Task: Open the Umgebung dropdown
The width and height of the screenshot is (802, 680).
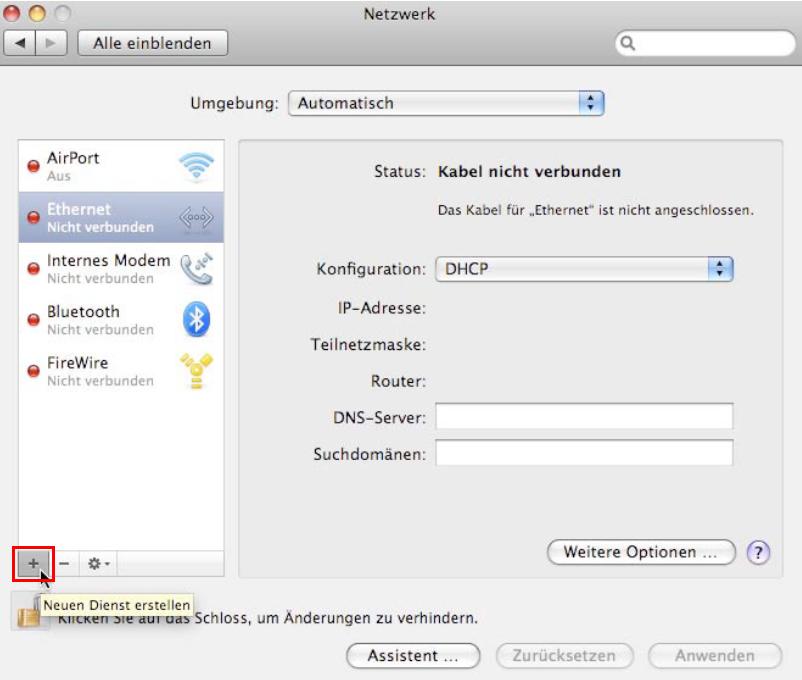Action: coord(446,103)
